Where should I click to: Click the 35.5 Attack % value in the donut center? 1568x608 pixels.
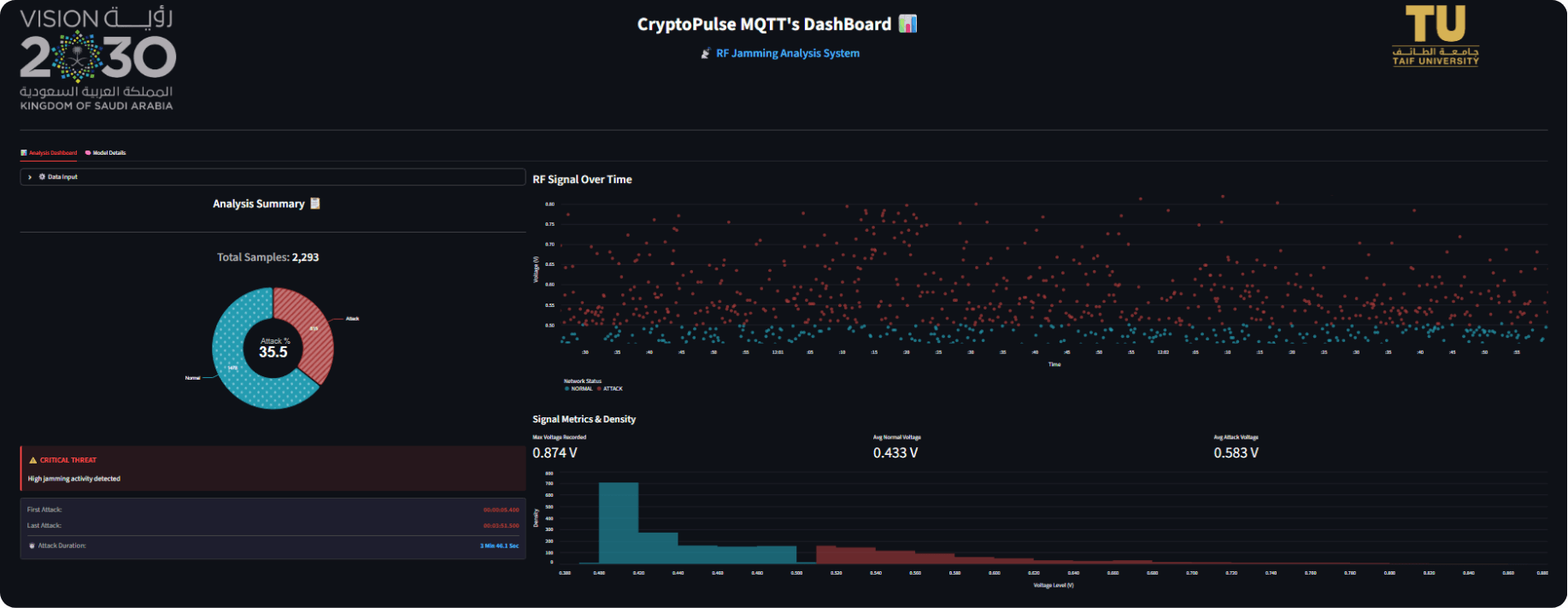point(273,352)
